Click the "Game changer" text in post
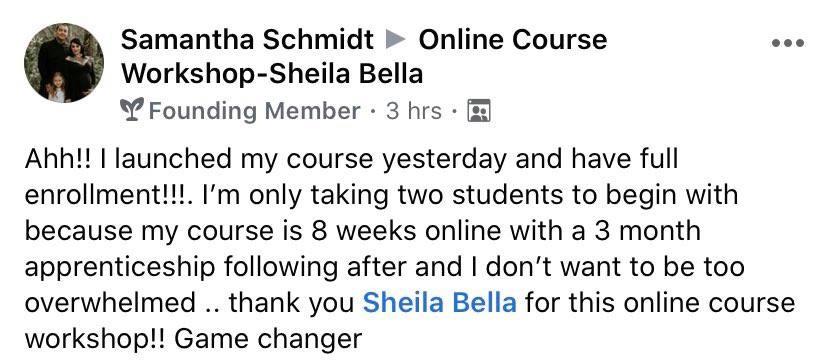 pyautogui.click(x=268, y=339)
